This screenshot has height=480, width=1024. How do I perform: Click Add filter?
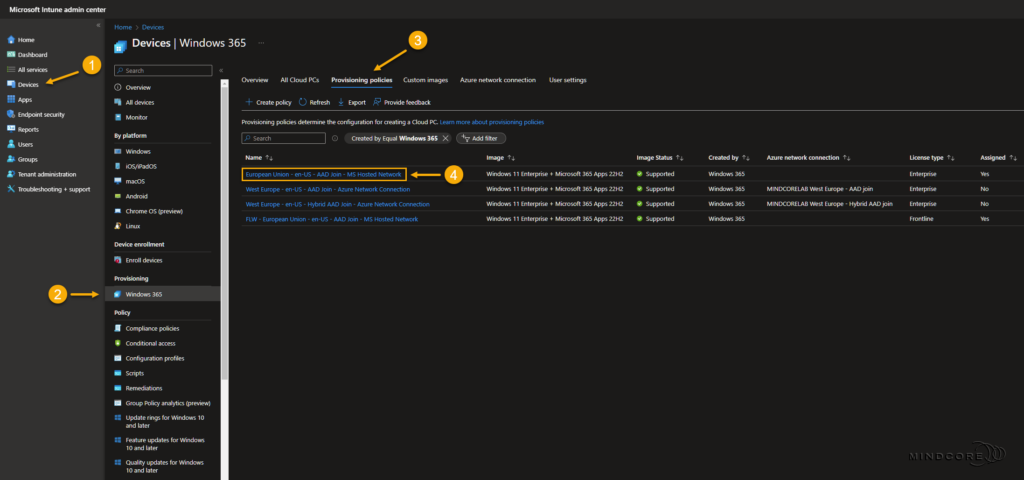click(481, 138)
